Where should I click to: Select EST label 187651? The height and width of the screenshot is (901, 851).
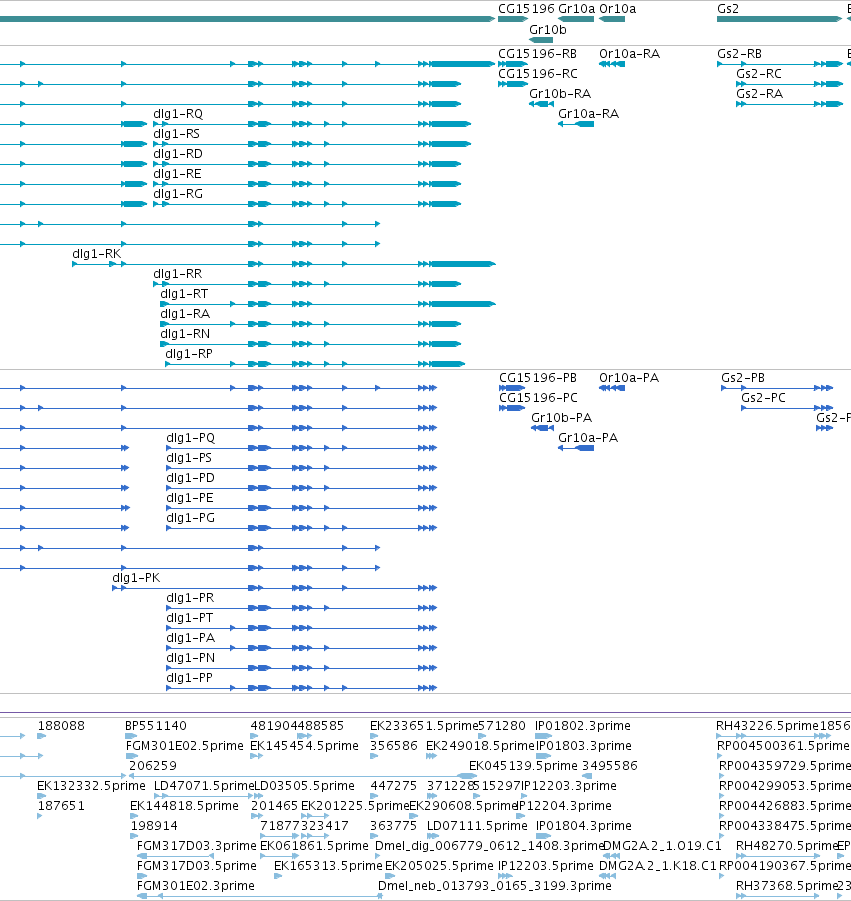click(61, 806)
